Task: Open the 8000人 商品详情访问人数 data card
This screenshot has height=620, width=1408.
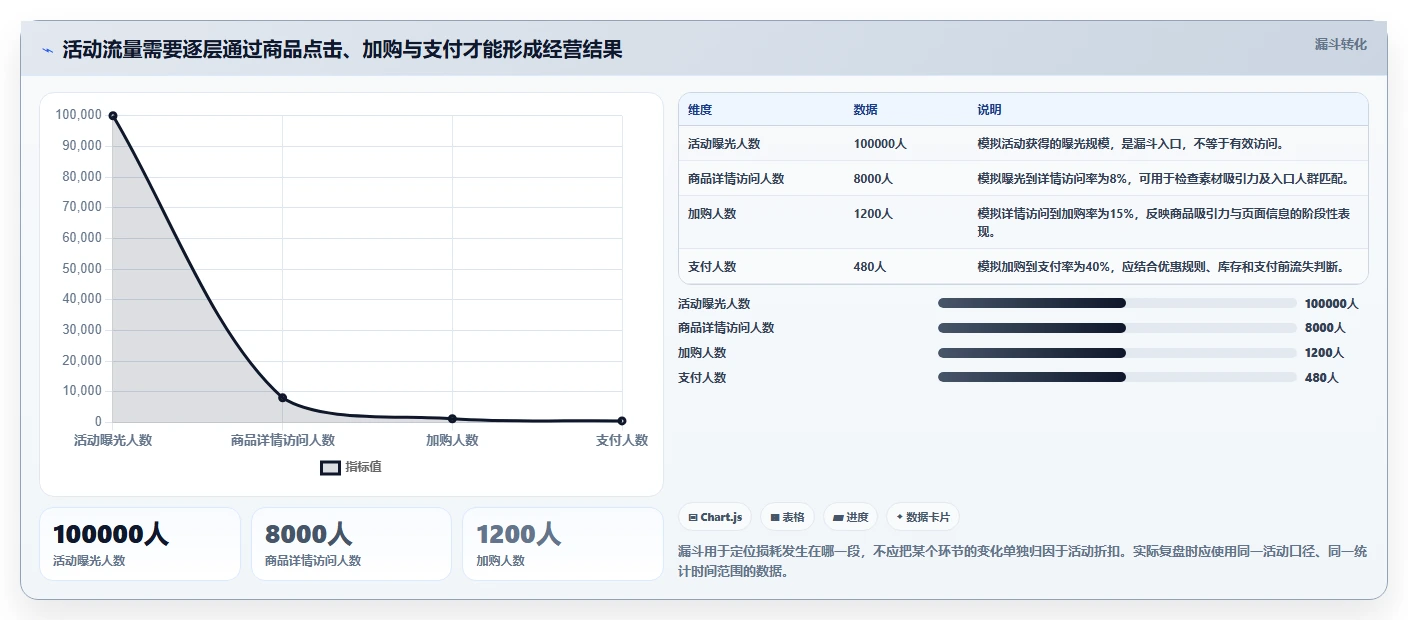Action: pos(352,544)
